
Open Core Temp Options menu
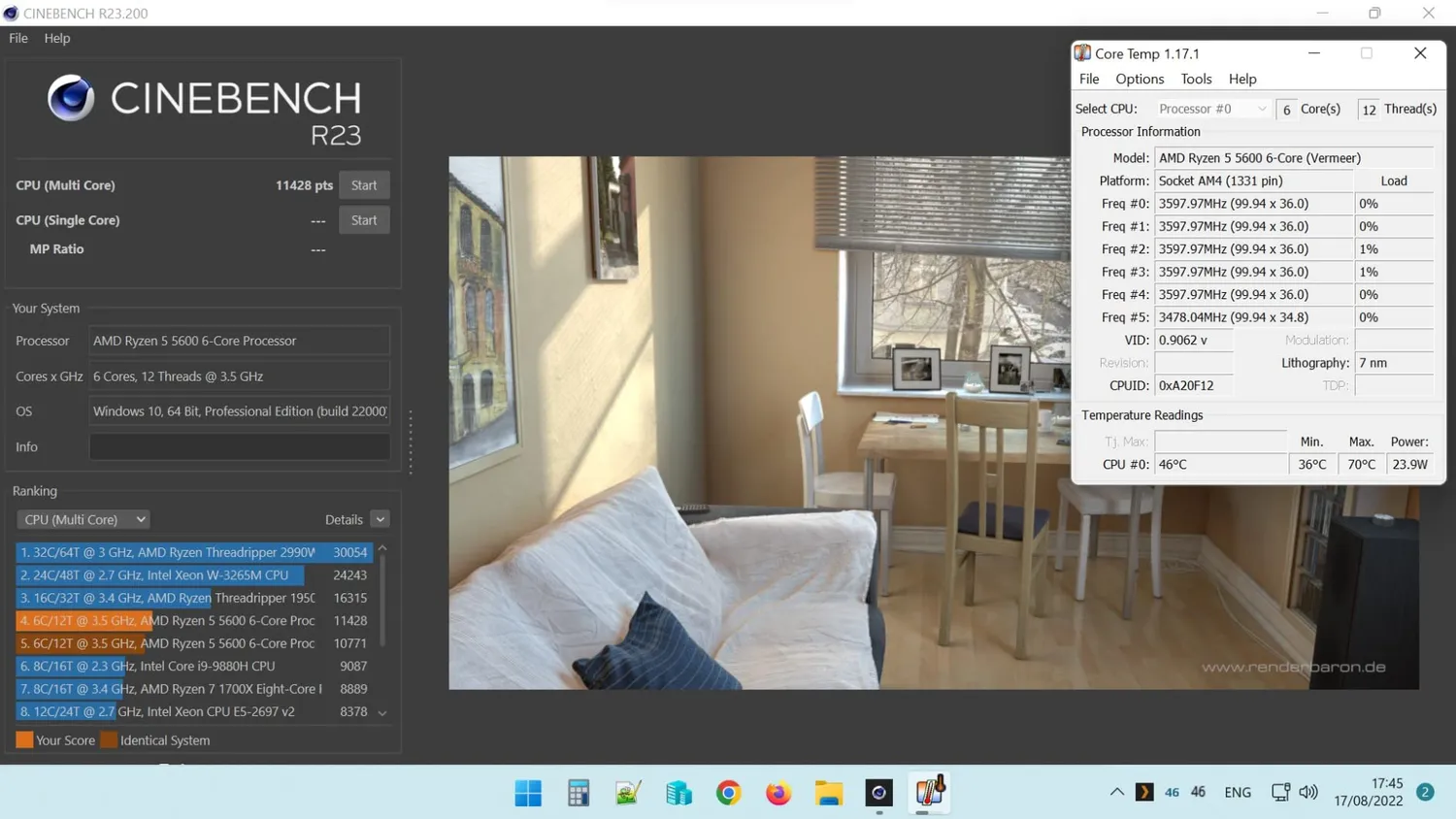[1140, 79]
